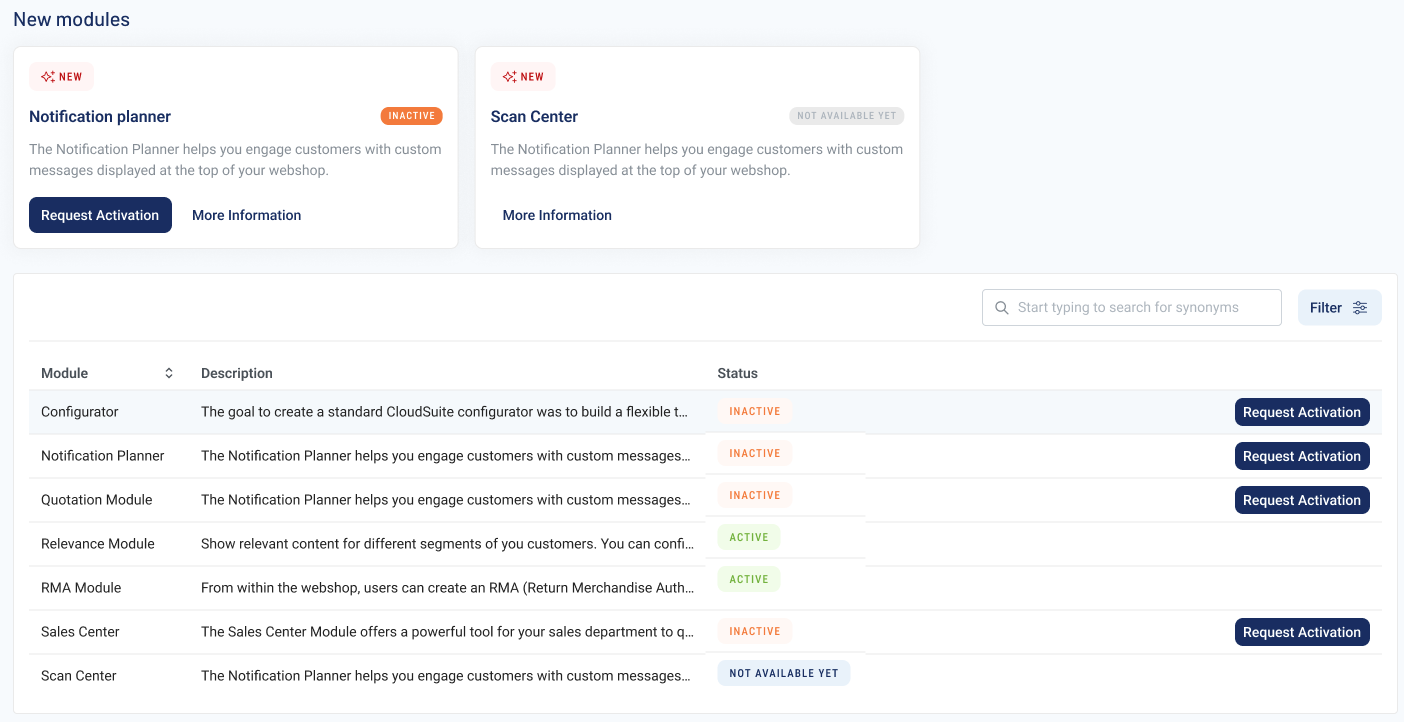This screenshot has width=1404, height=722.
Task: Click sparkle icon on Scan Center card
Action: tap(510, 77)
